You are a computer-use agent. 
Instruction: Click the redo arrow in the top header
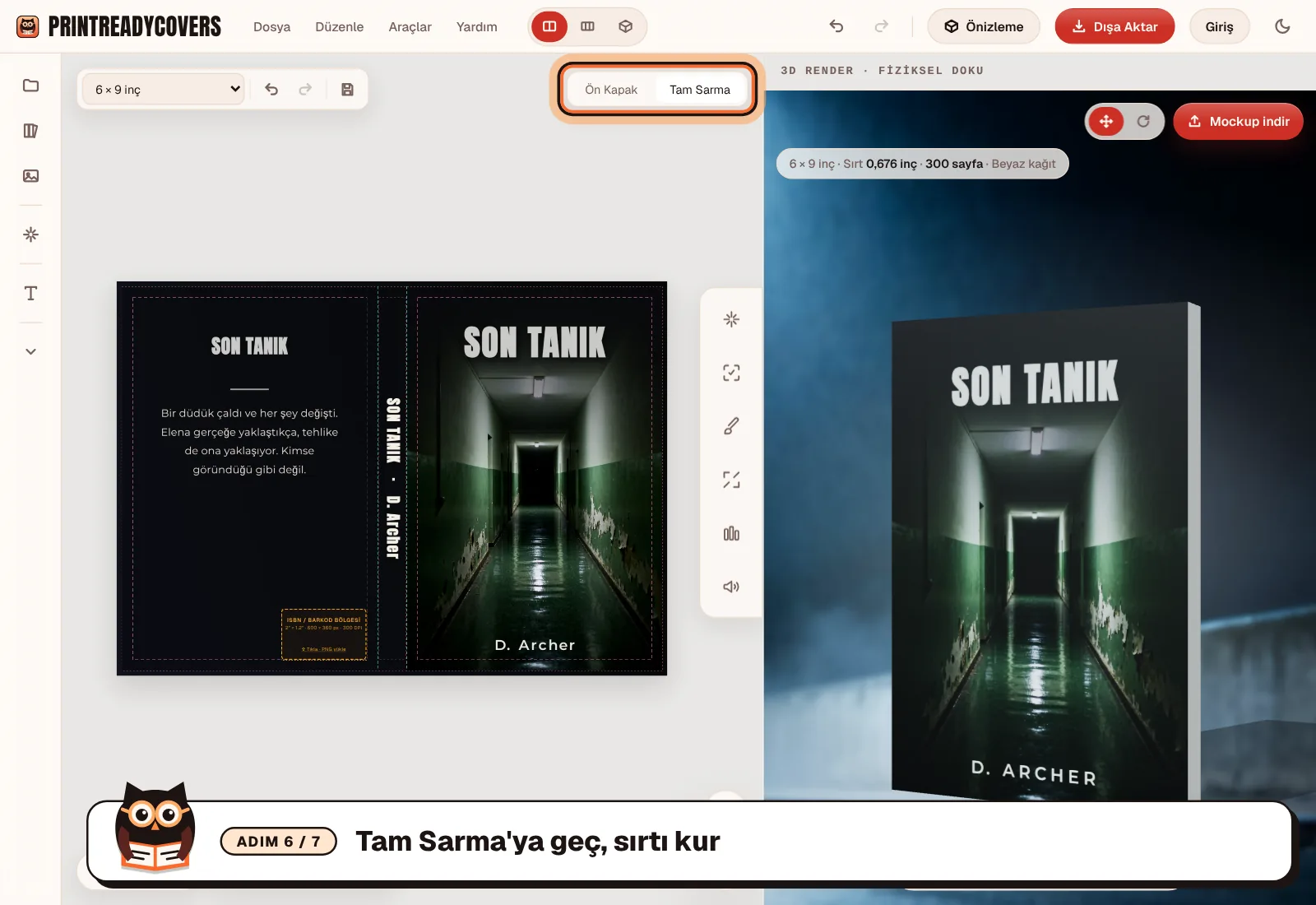[x=882, y=26]
